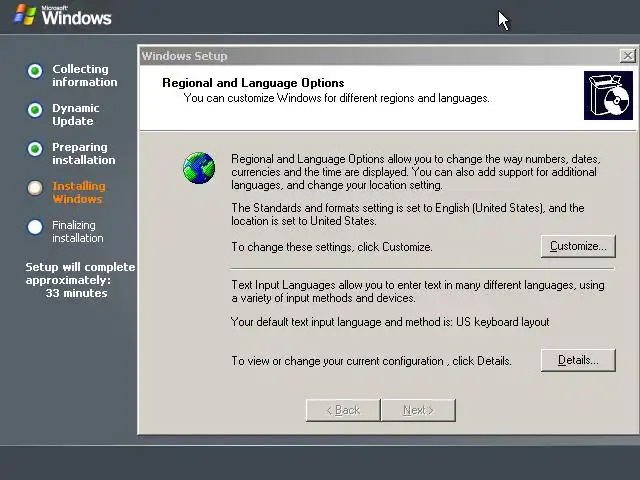
Task: Click the 'Preparing installation' step label
Action: pyautogui.click(x=84, y=153)
